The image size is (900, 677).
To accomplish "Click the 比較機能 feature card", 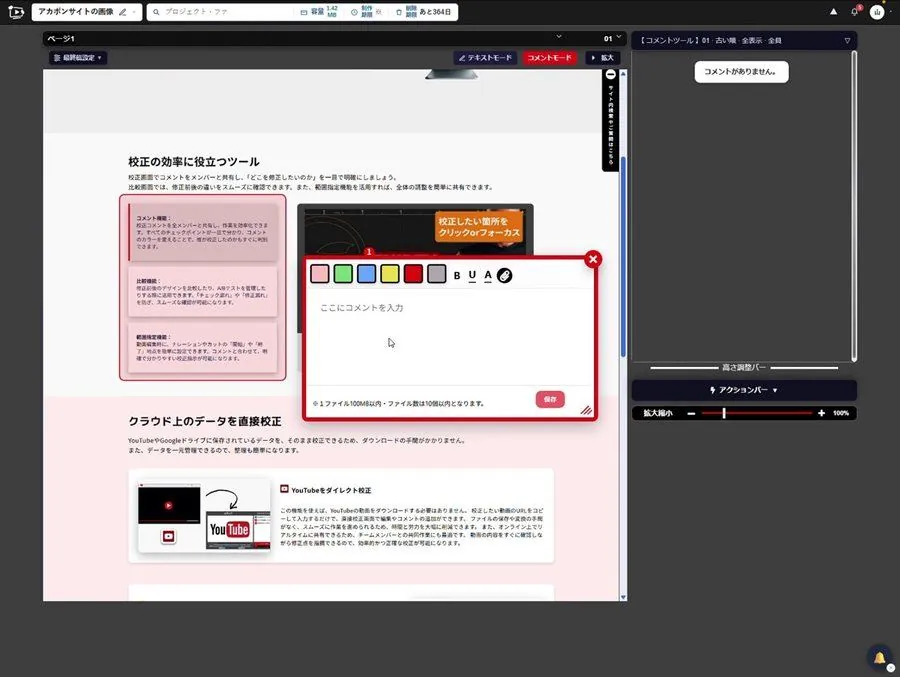I will pos(203,292).
